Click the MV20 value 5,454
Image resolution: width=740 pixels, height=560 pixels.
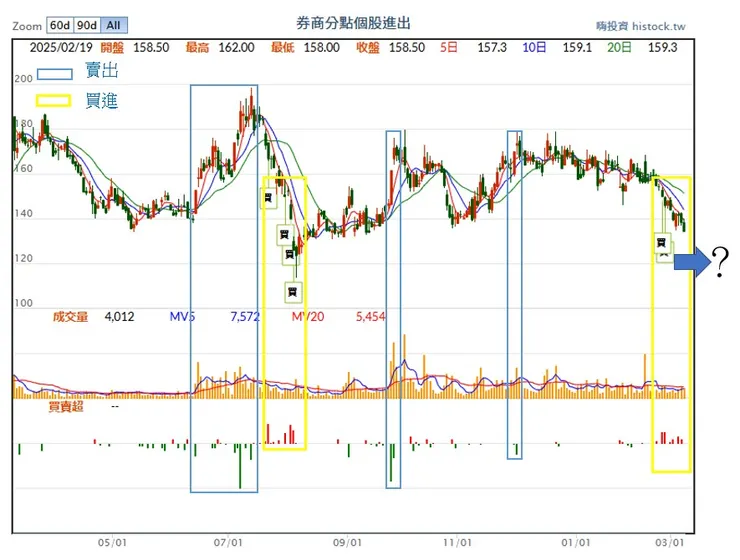370,317
